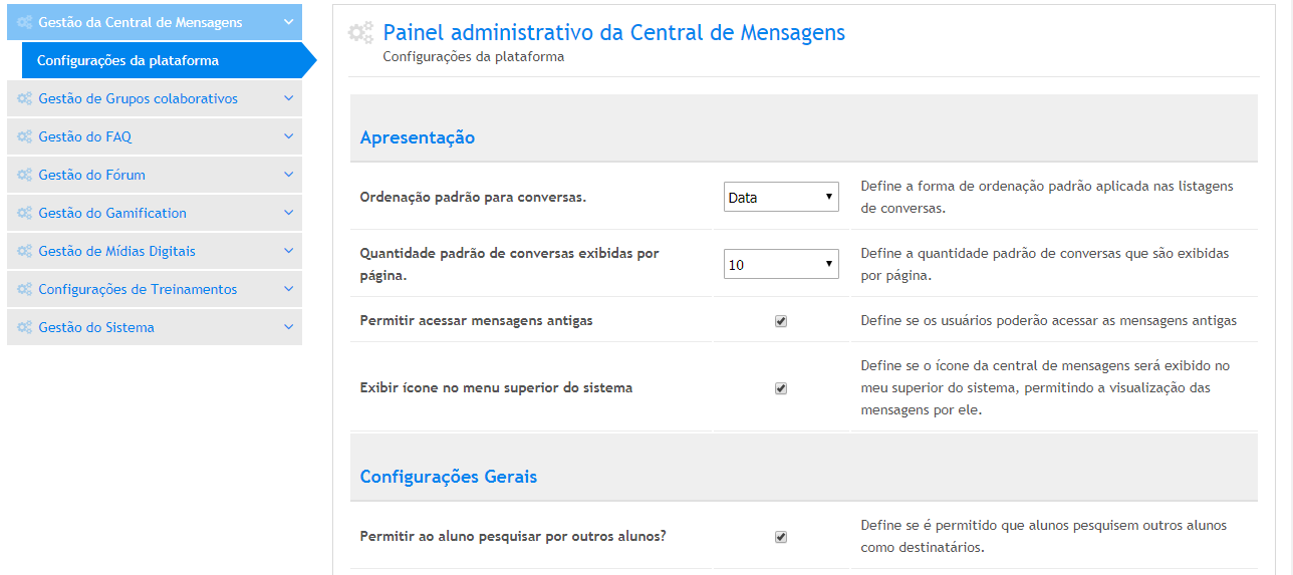Select Configurações da plataforma submenu item
The height and width of the screenshot is (575, 1293).
[x=128, y=61]
